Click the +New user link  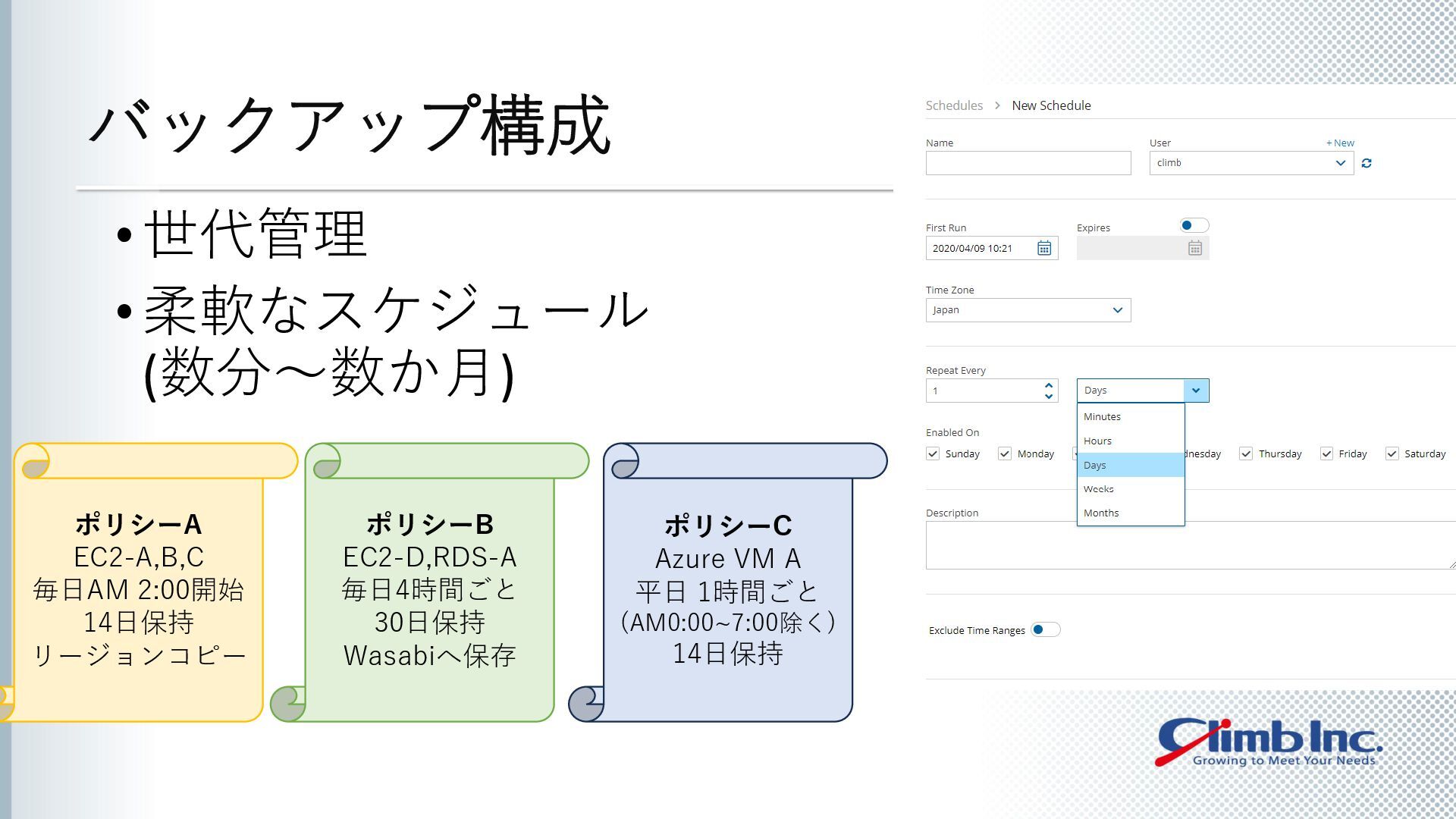click(1340, 143)
